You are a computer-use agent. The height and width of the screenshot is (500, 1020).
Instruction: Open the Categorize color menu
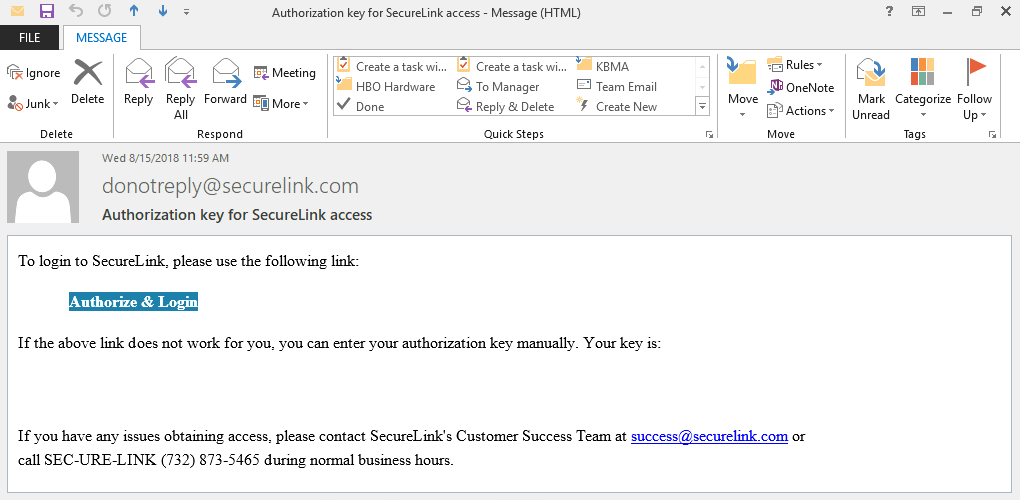pyautogui.click(x=922, y=90)
